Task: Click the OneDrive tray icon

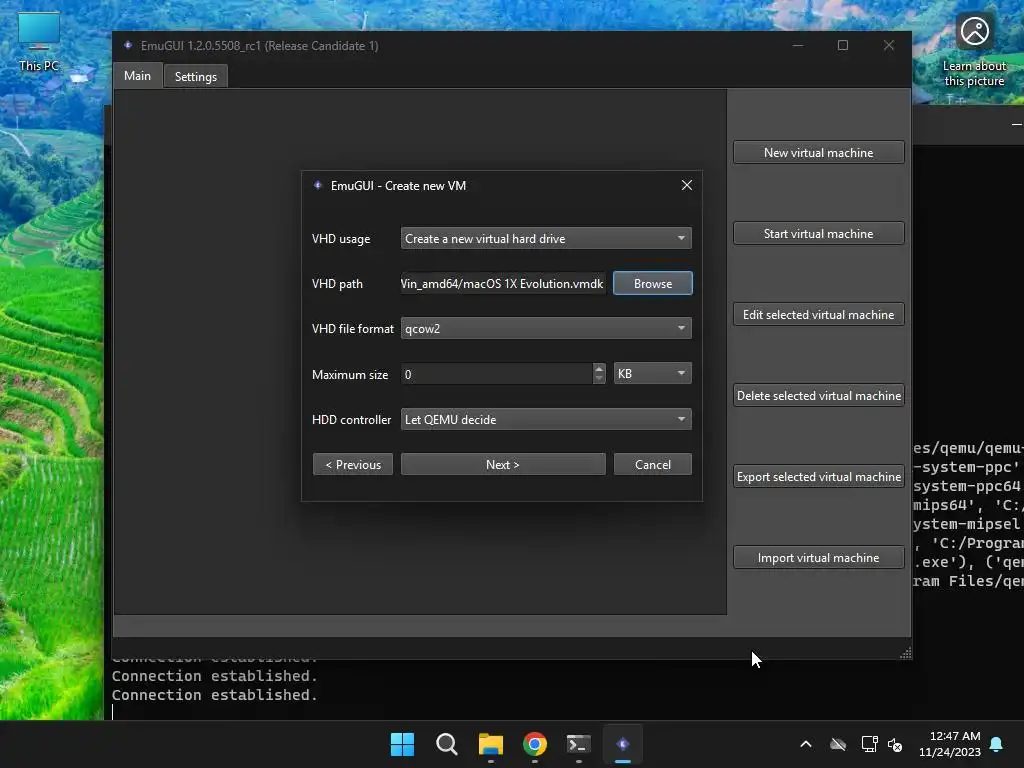Action: pyautogui.click(x=838, y=744)
